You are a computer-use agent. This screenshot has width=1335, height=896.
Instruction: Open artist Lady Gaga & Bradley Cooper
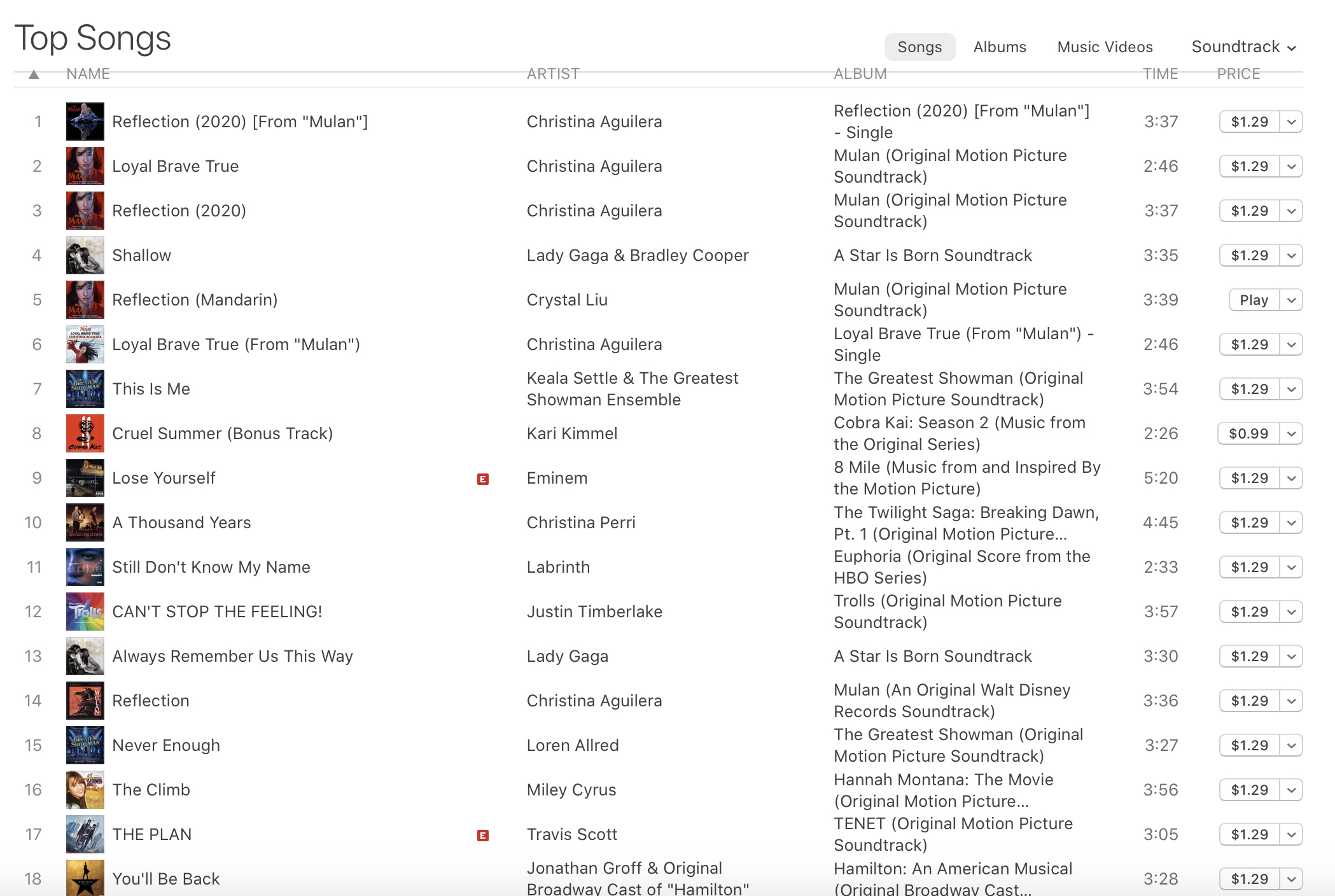pyautogui.click(x=638, y=255)
